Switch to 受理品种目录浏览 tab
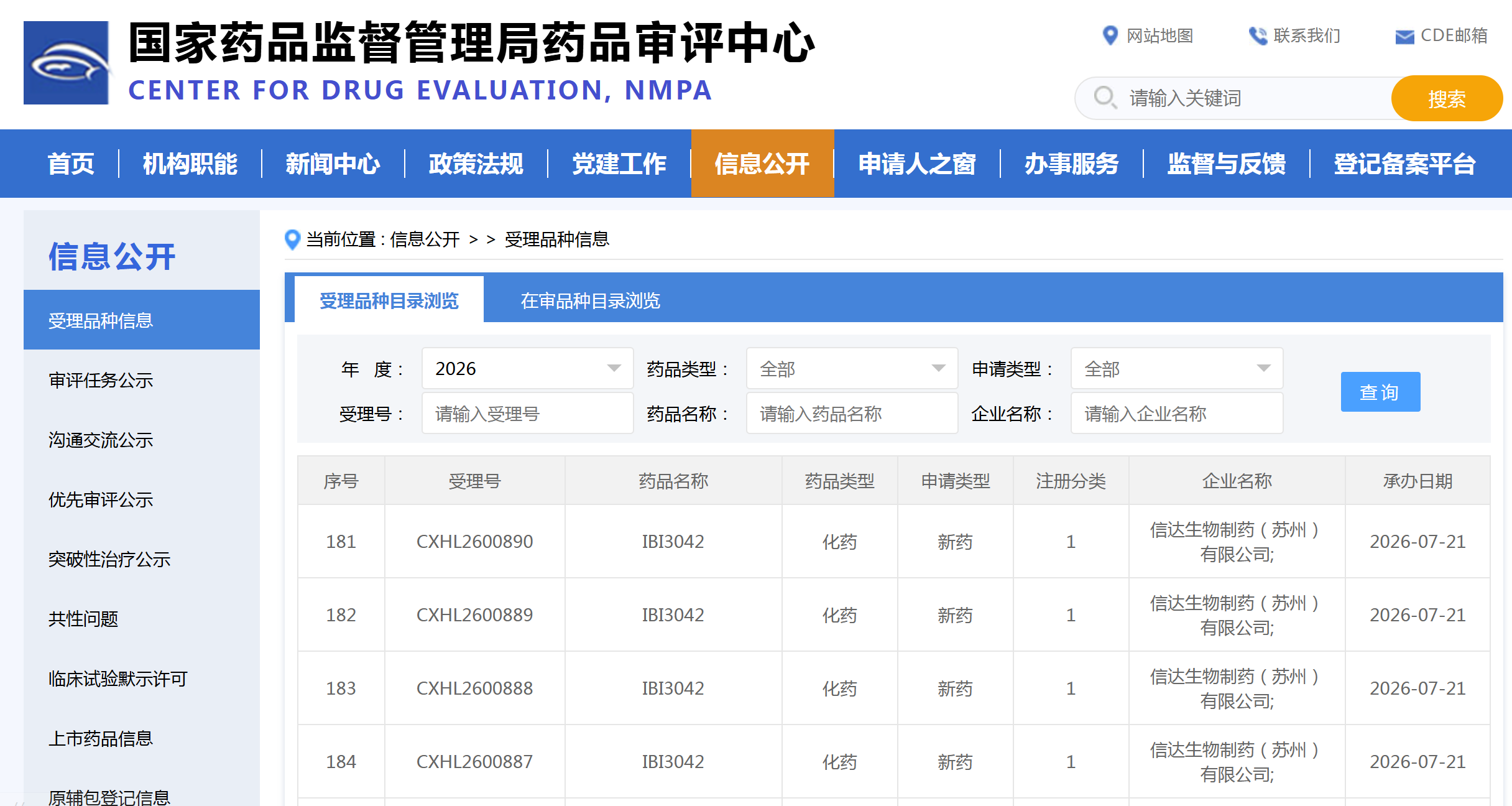The height and width of the screenshot is (806, 1512). (x=389, y=300)
